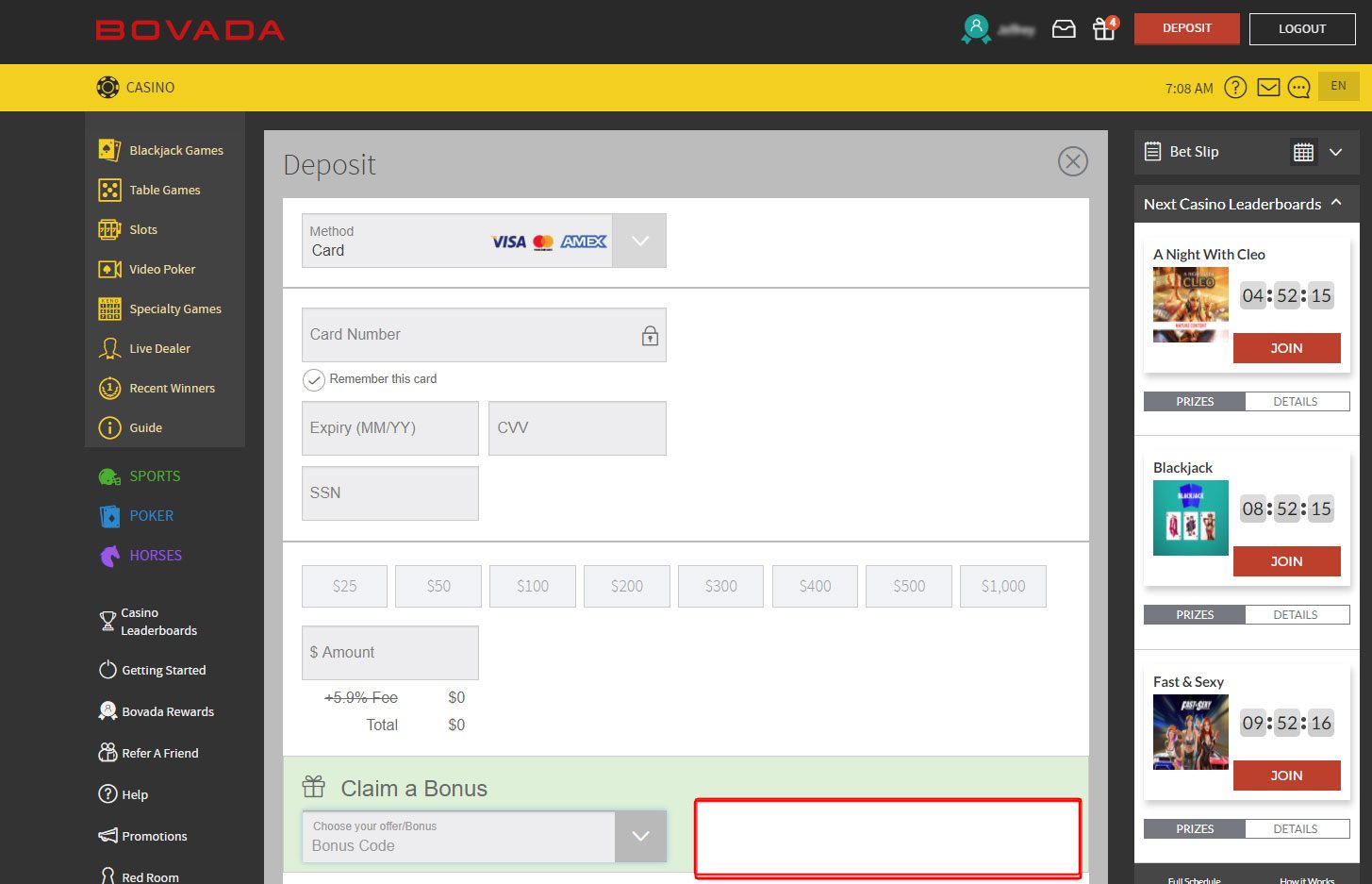
Task: Select the $500 deposit amount
Action: coord(909,586)
